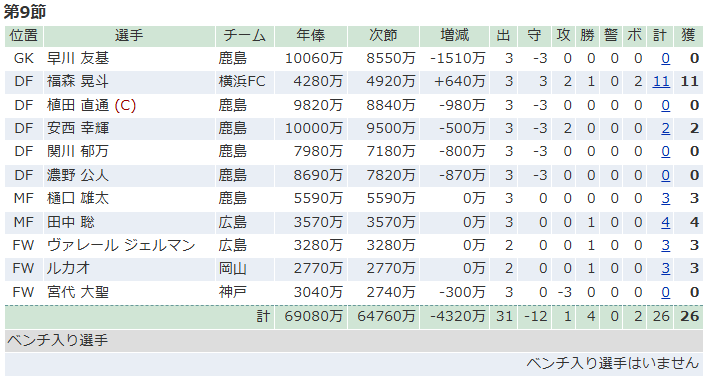
Task: Select player name 田中 聡
Action: pyautogui.click(x=71, y=222)
